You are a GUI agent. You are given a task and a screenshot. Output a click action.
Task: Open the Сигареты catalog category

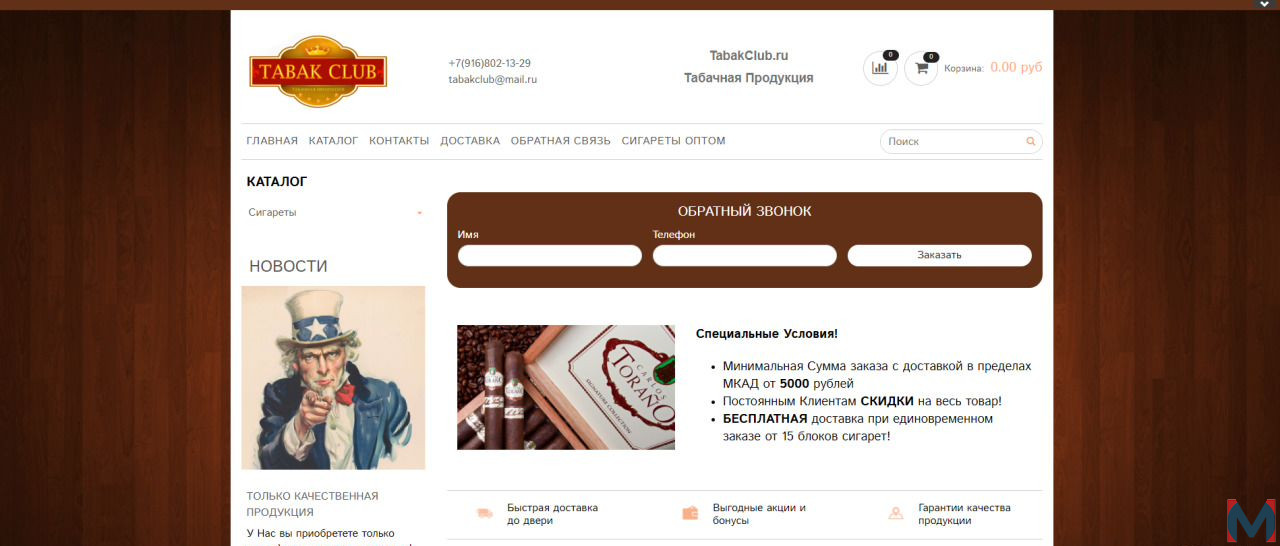click(x=272, y=212)
